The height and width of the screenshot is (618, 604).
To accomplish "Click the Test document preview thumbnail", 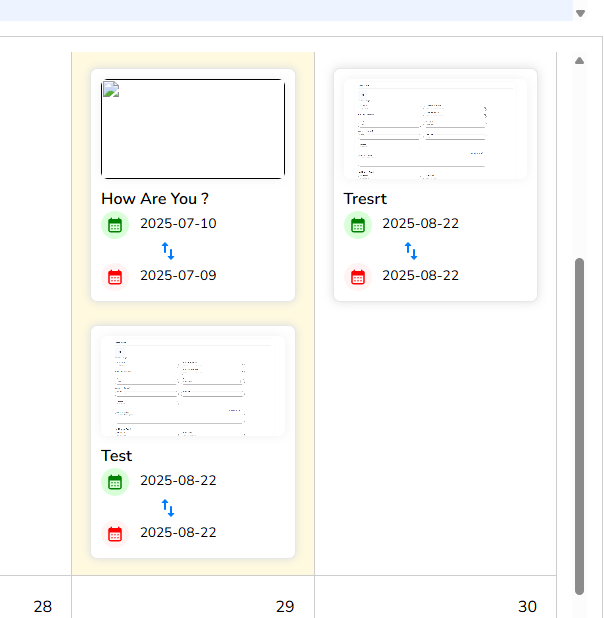I will (x=193, y=385).
